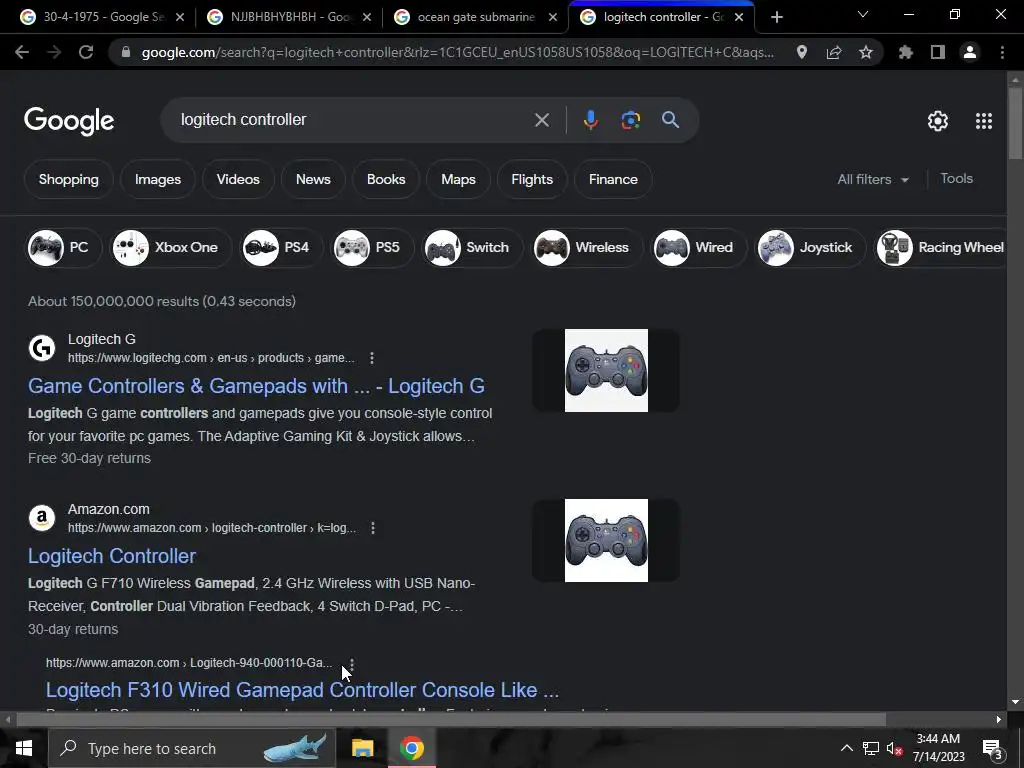Clear the search box with X
The height and width of the screenshot is (768, 1024).
pyautogui.click(x=541, y=120)
